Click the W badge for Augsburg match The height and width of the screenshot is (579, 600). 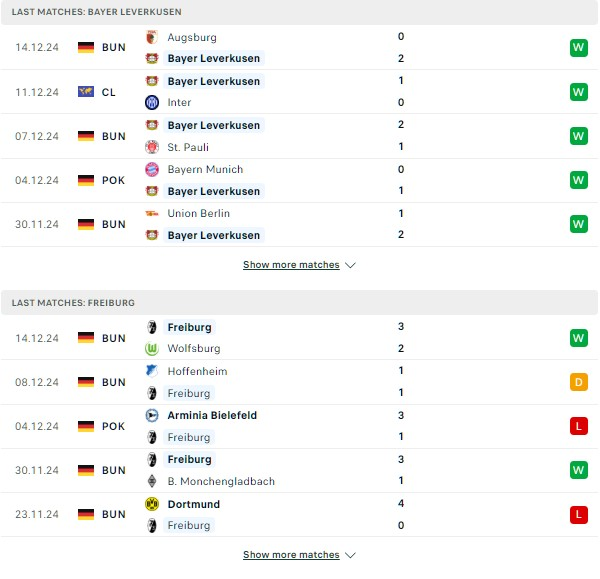click(578, 48)
